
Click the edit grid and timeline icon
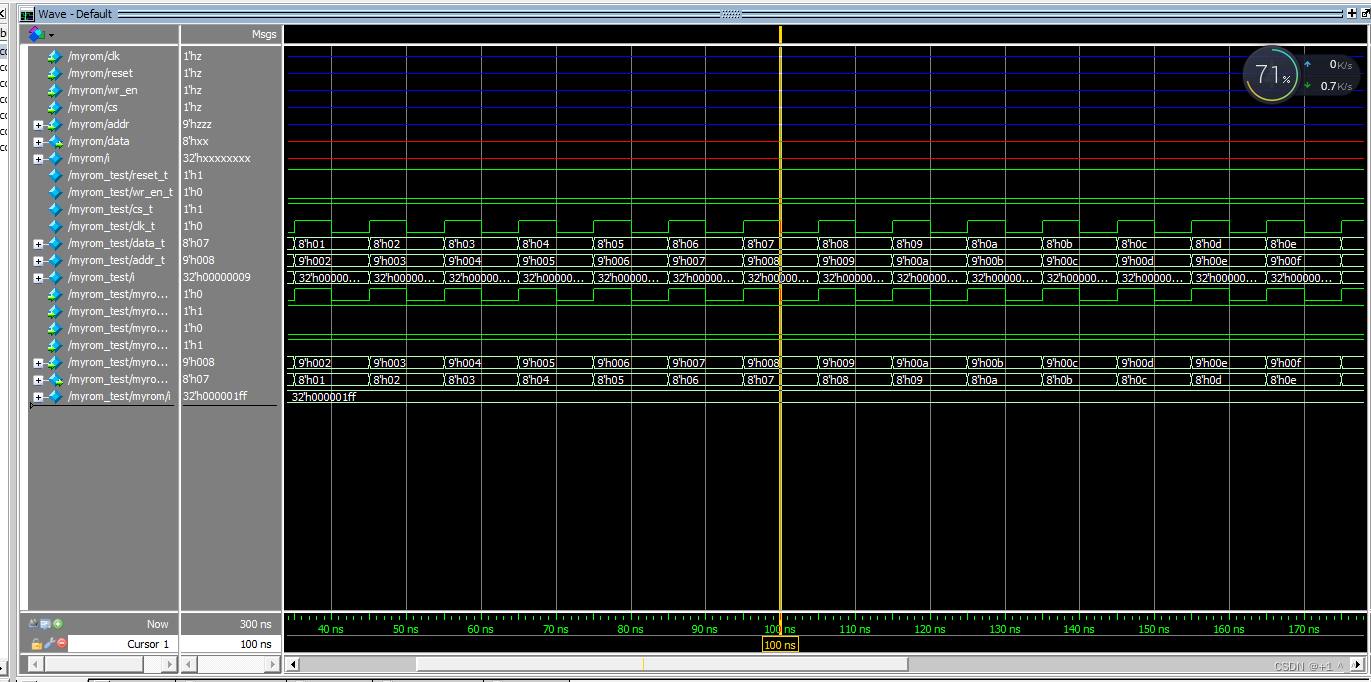pyautogui.click(x=45, y=623)
